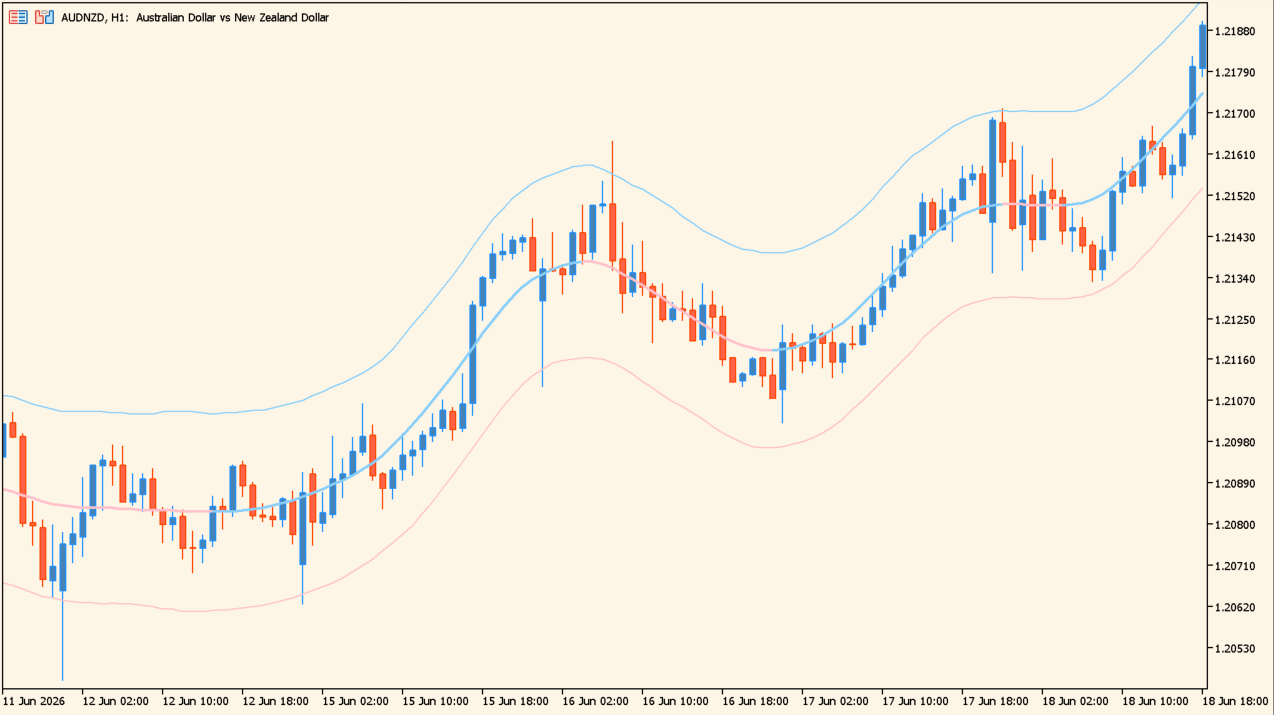This screenshot has height=715, width=1274.
Task: Click the 15 Jun 02:00 time label
Action: [x=355, y=701]
